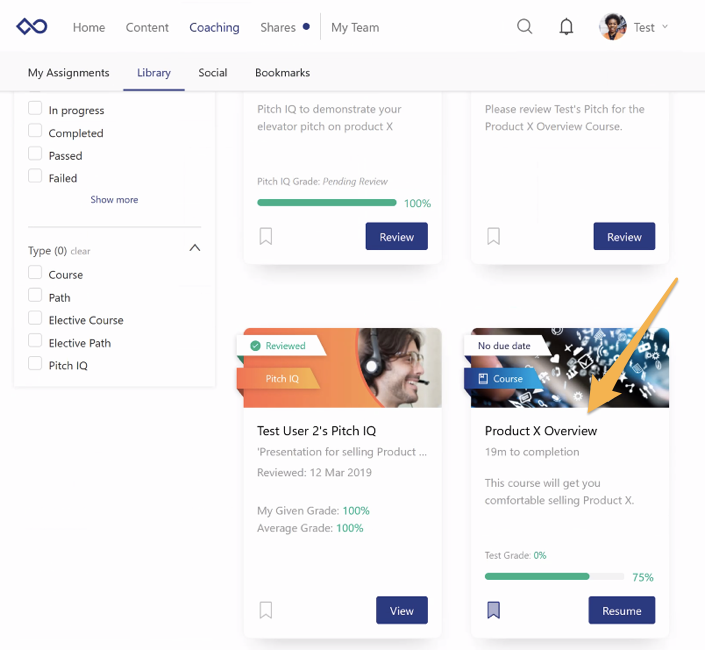Image resolution: width=705 pixels, height=650 pixels.
Task: Open the Test user dropdown arrow
Action: (665, 27)
